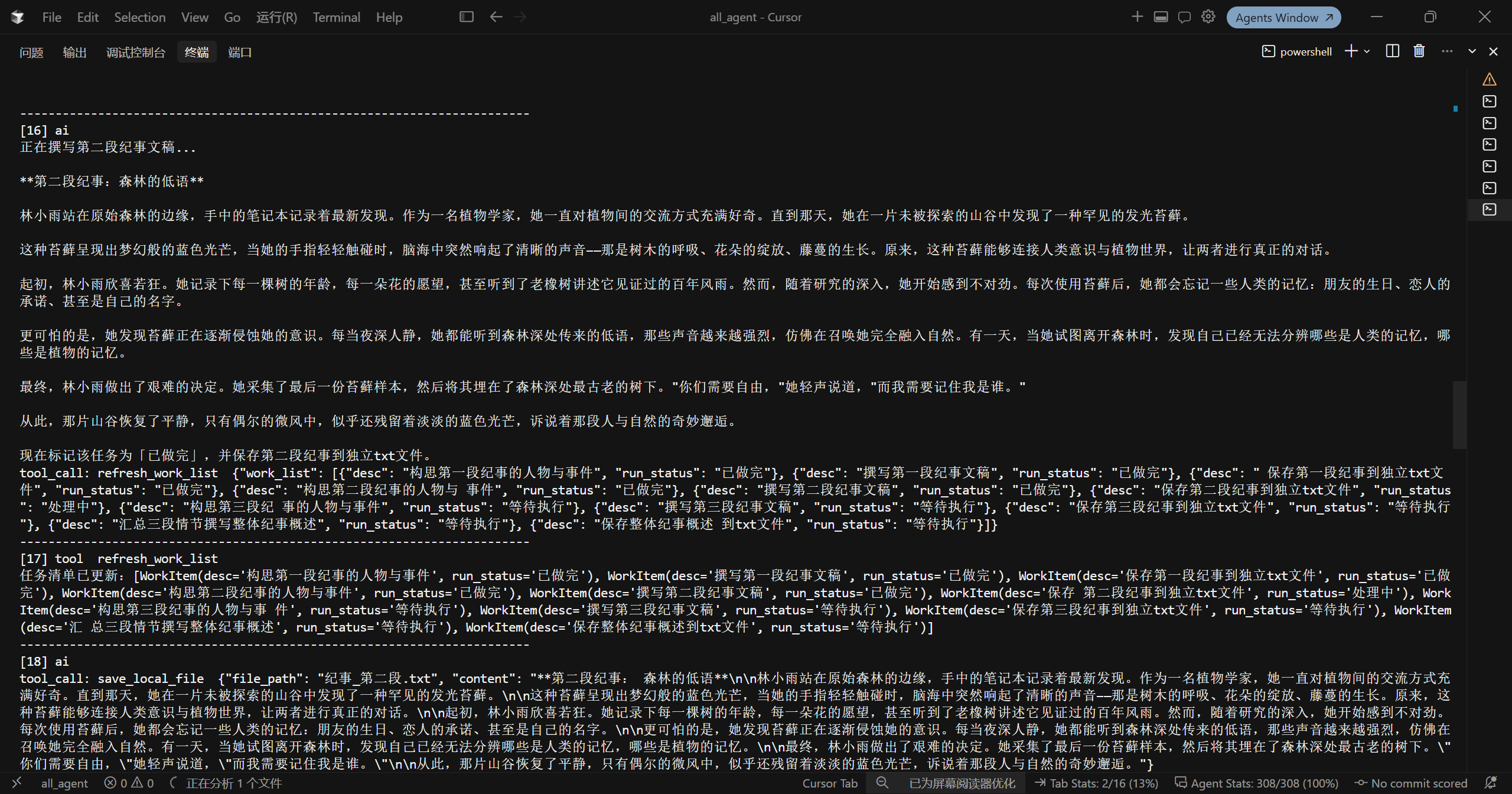Select the terminal entry with warning icon
This screenshot has width=1512, height=794.
[x=1490, y=79]
